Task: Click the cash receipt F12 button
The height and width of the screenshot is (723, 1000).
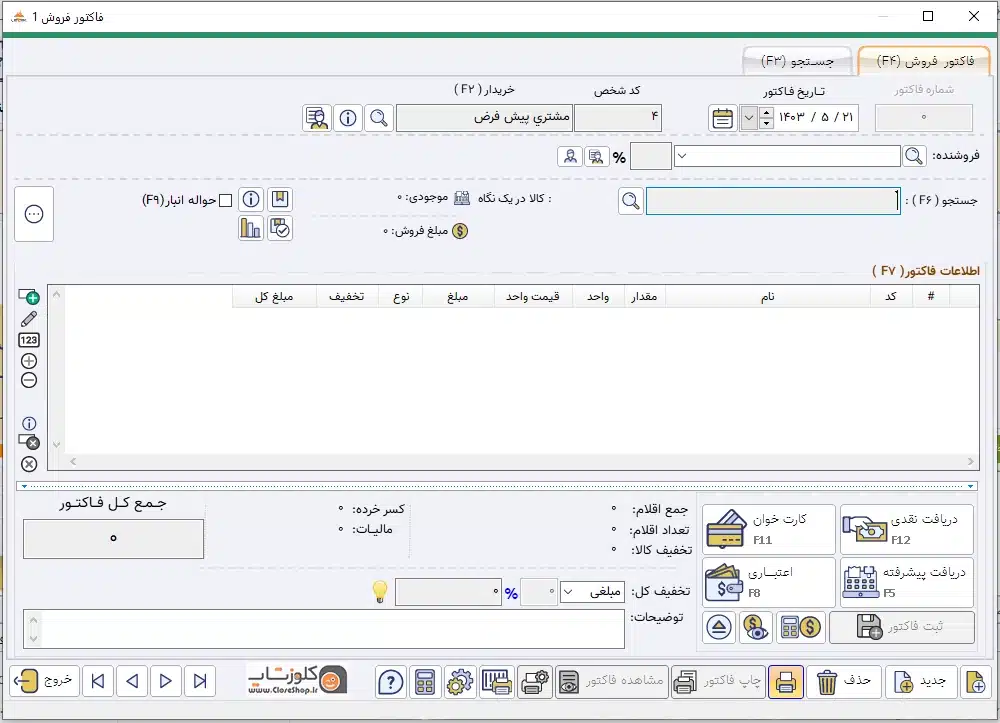Action: [907, 529]
